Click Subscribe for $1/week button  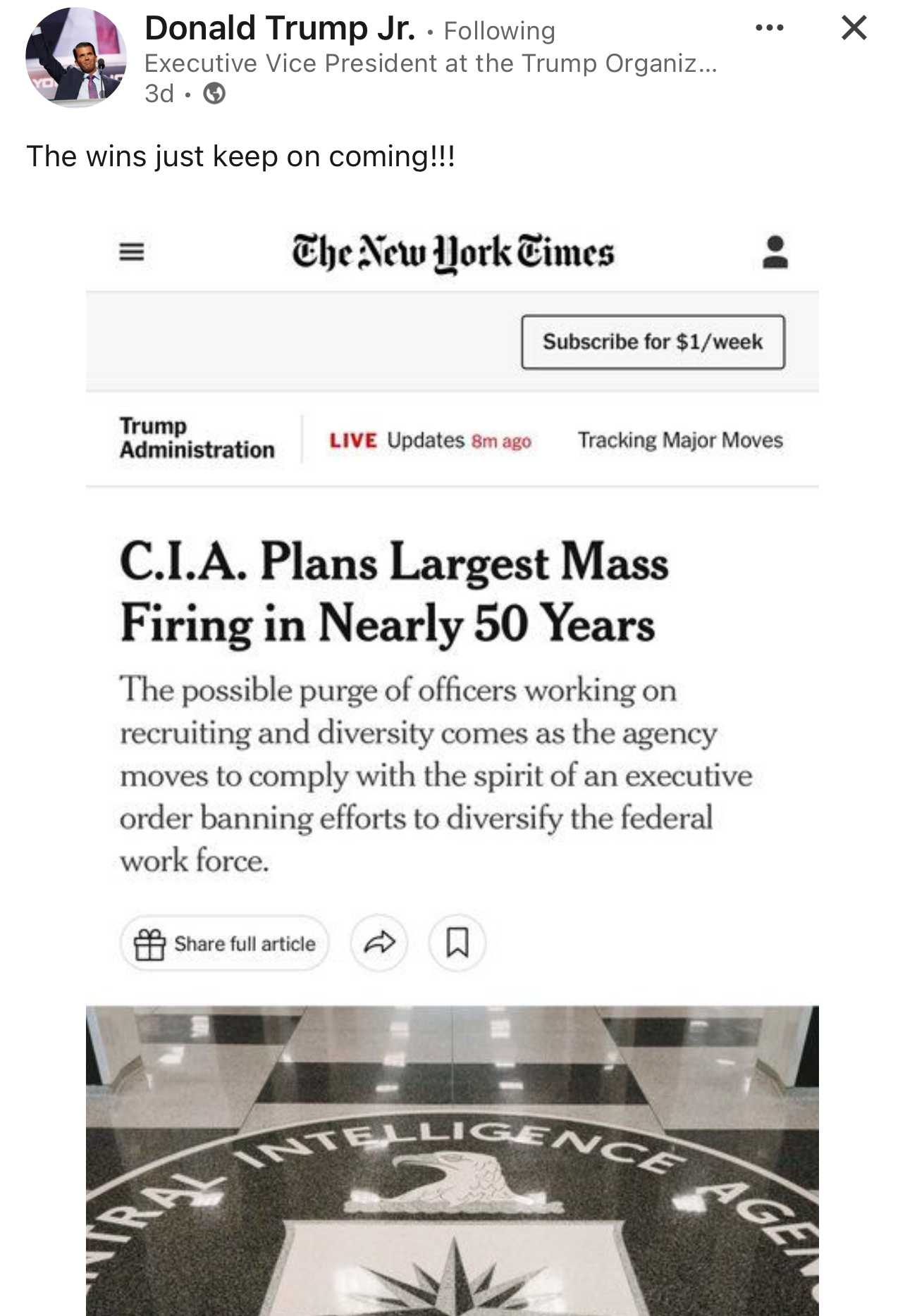(653, 342)
